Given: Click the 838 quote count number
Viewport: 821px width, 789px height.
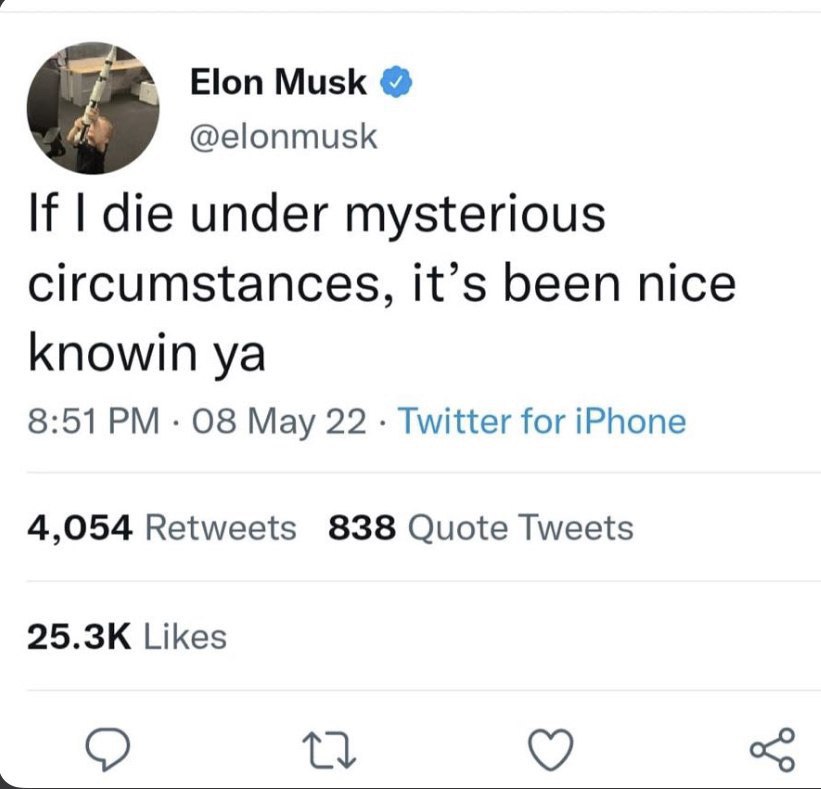Looking at the screenshot, I should tap(362, 527).
